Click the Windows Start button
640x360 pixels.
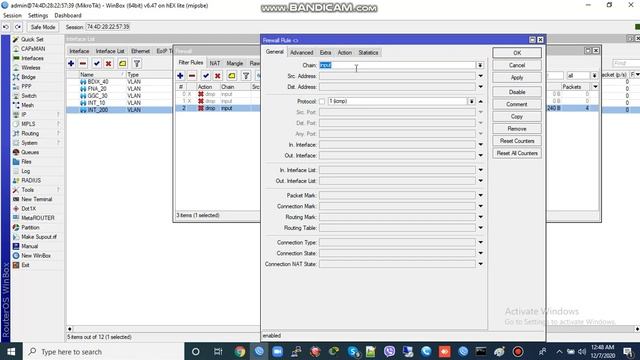[11, 351]
